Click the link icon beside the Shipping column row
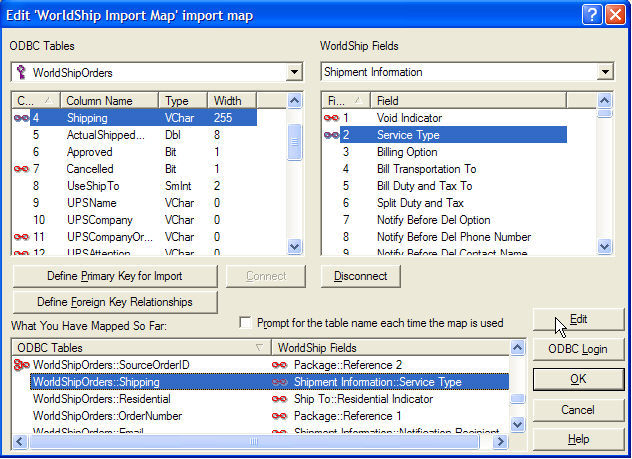This screenshot has width=632, height=459. tap(21, 118)
